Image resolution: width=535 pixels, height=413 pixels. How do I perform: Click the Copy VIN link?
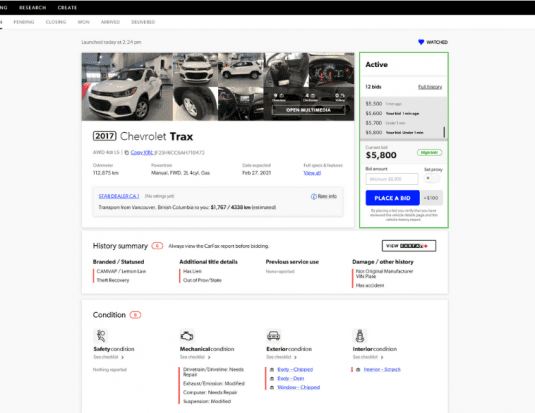point(142,153)
